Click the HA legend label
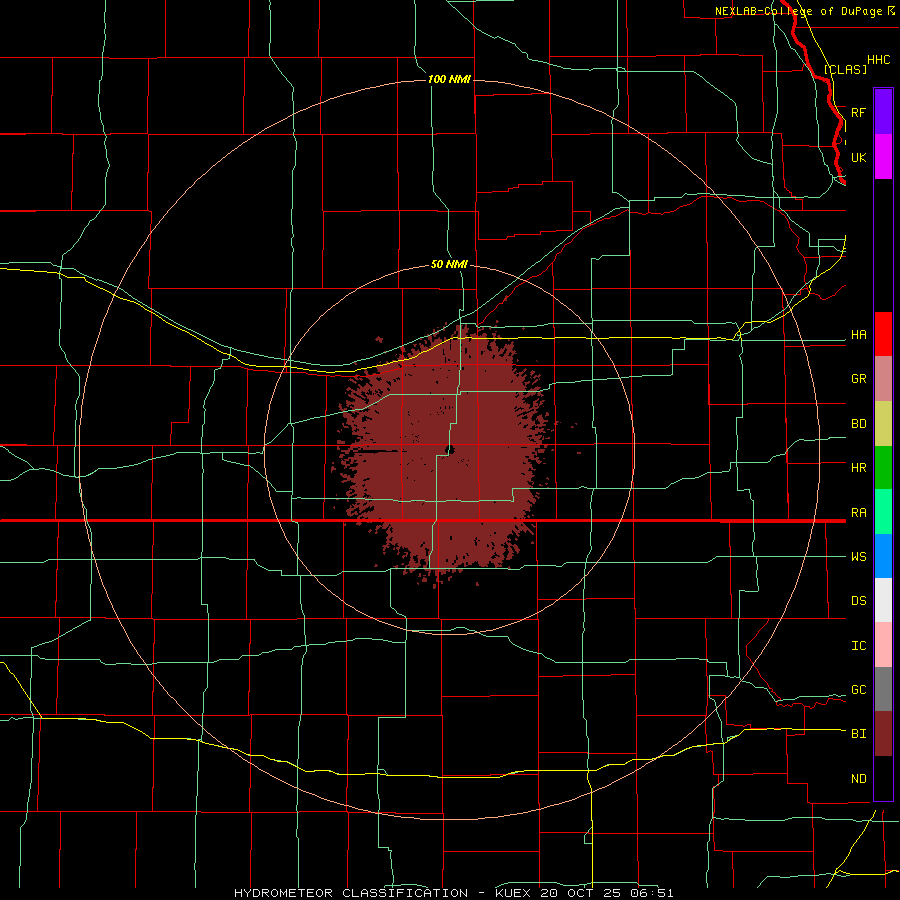900x900 pixels. 858,335
